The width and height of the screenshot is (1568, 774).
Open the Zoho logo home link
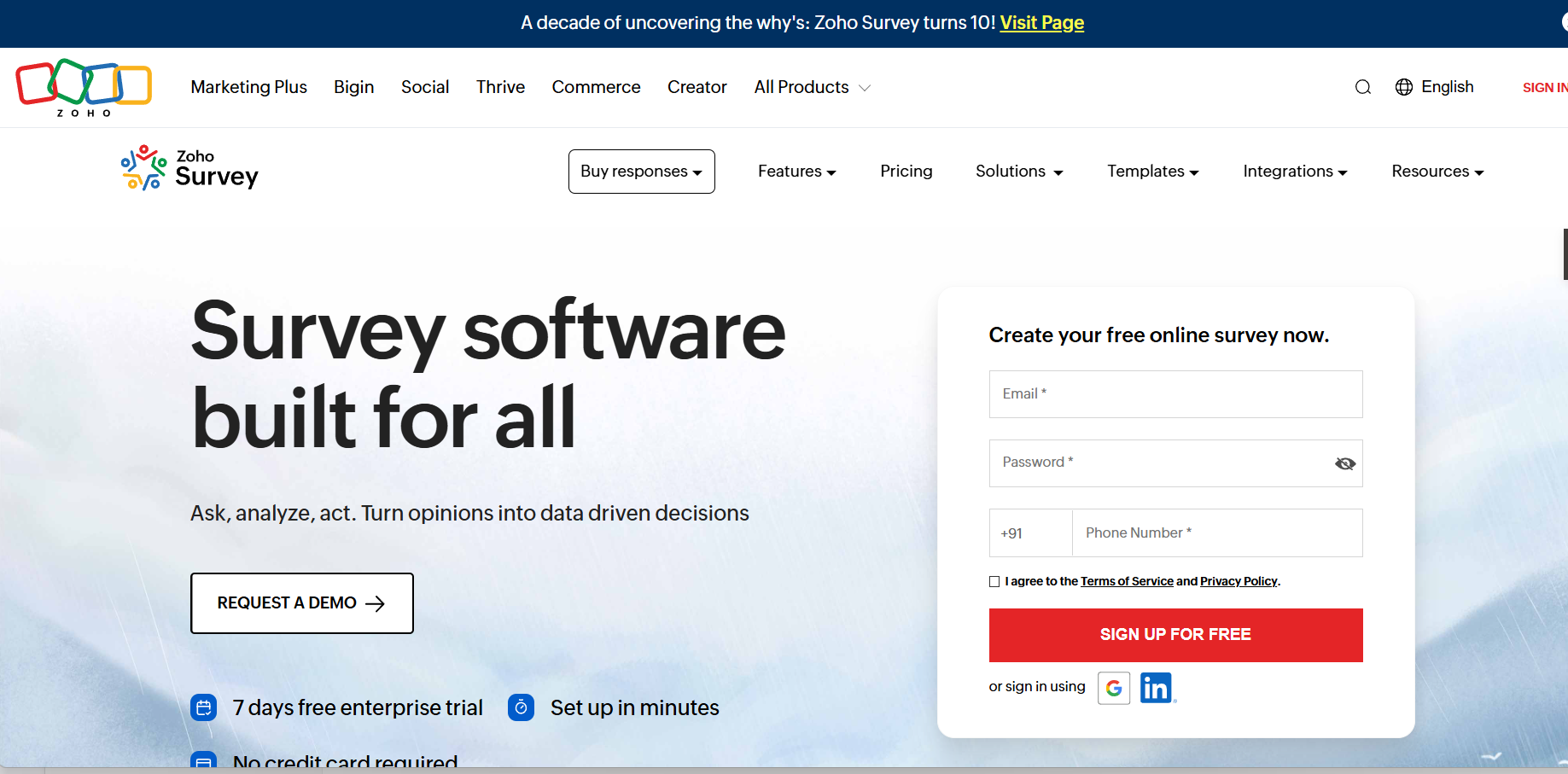tap(84, 87)
